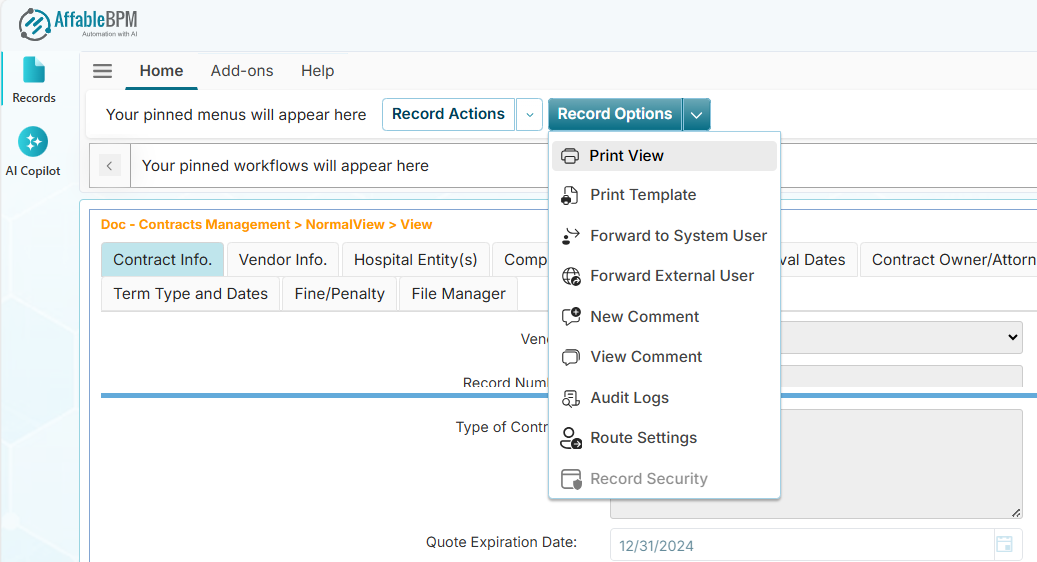Viewport: 1037px width, 562px height.
Task: Open the Vendor combo box
Action: click(x=900, y=338)
